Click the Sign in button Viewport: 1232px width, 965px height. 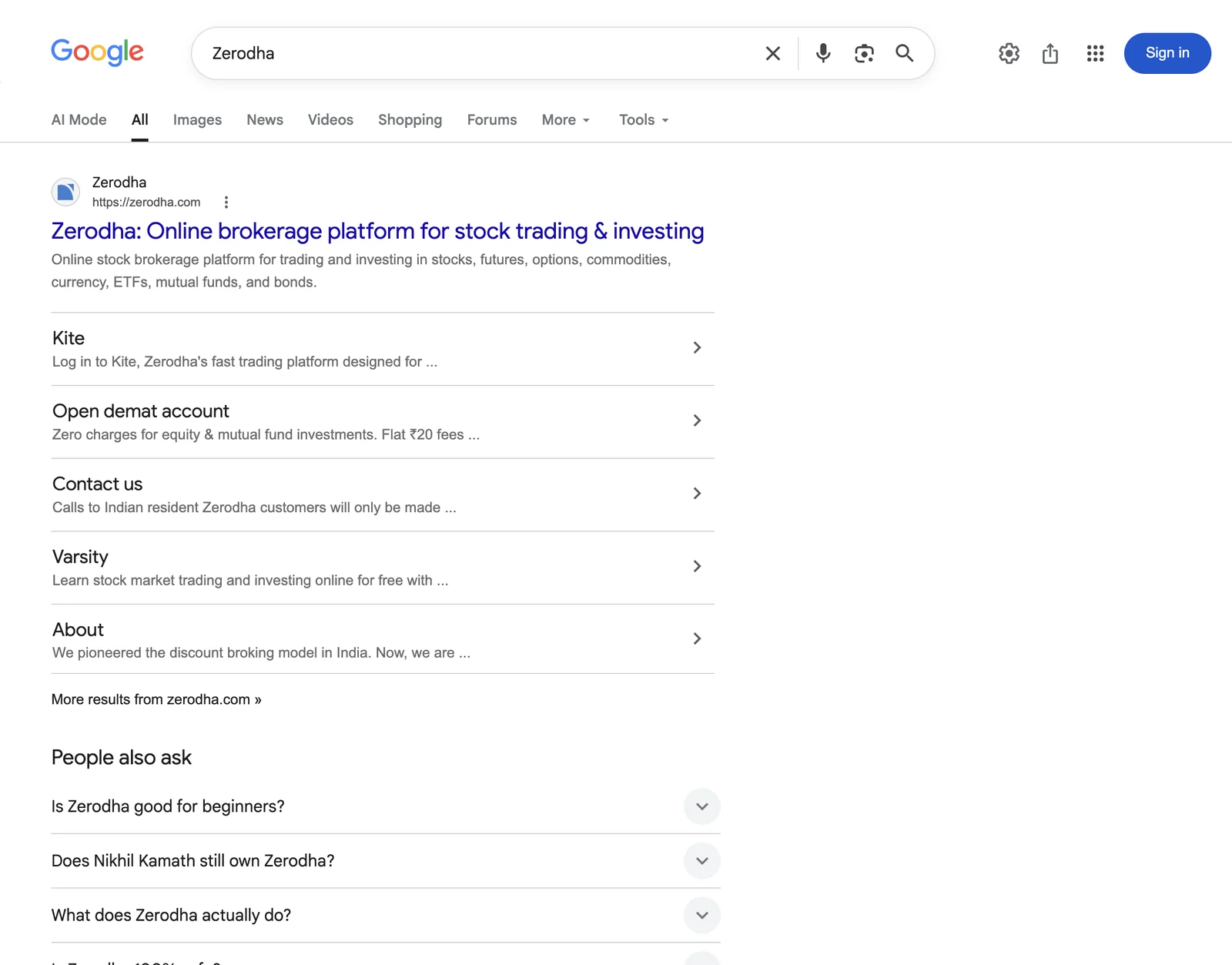click(1167, 53)
